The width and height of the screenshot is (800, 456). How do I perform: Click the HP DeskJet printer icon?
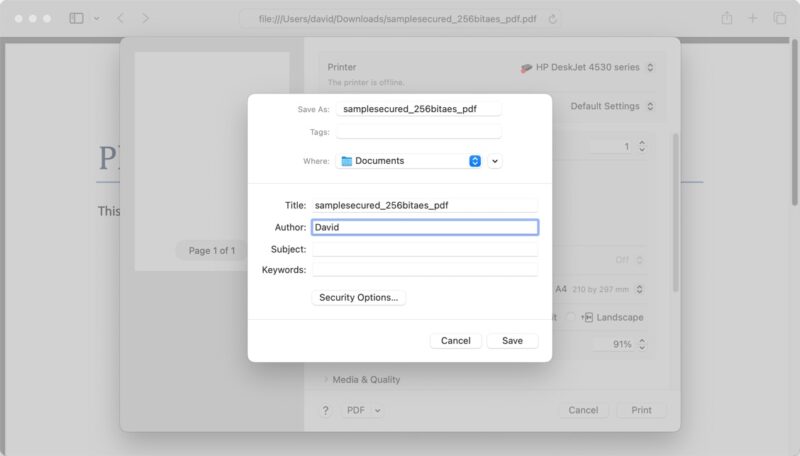526,68
